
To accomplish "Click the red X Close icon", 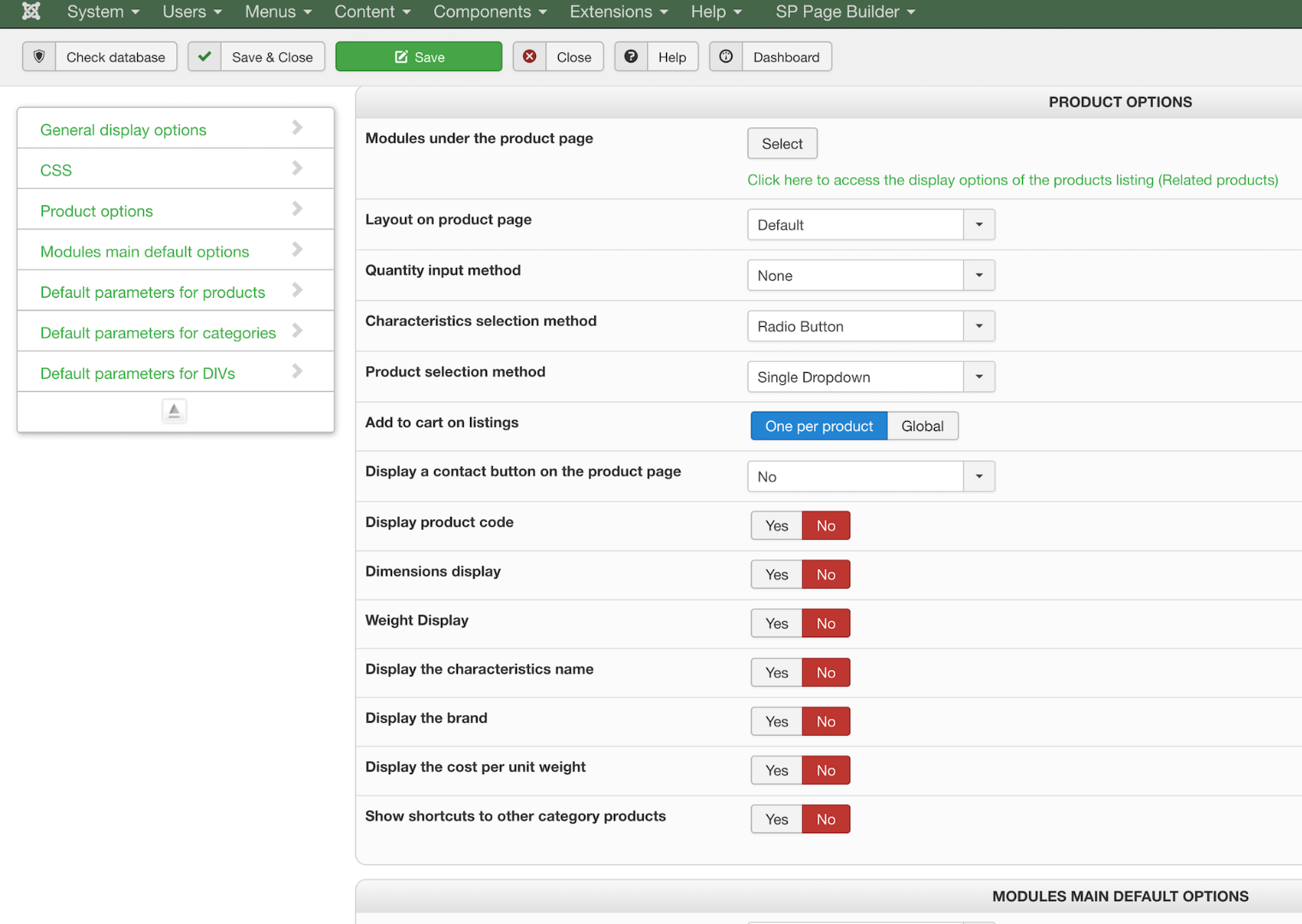I will [530, 56].
